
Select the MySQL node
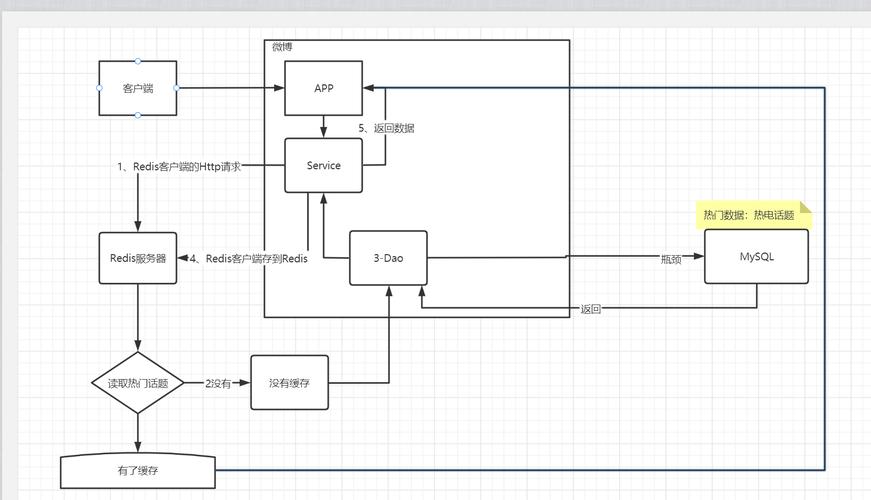pyautogui.click(x=757, y=257)
